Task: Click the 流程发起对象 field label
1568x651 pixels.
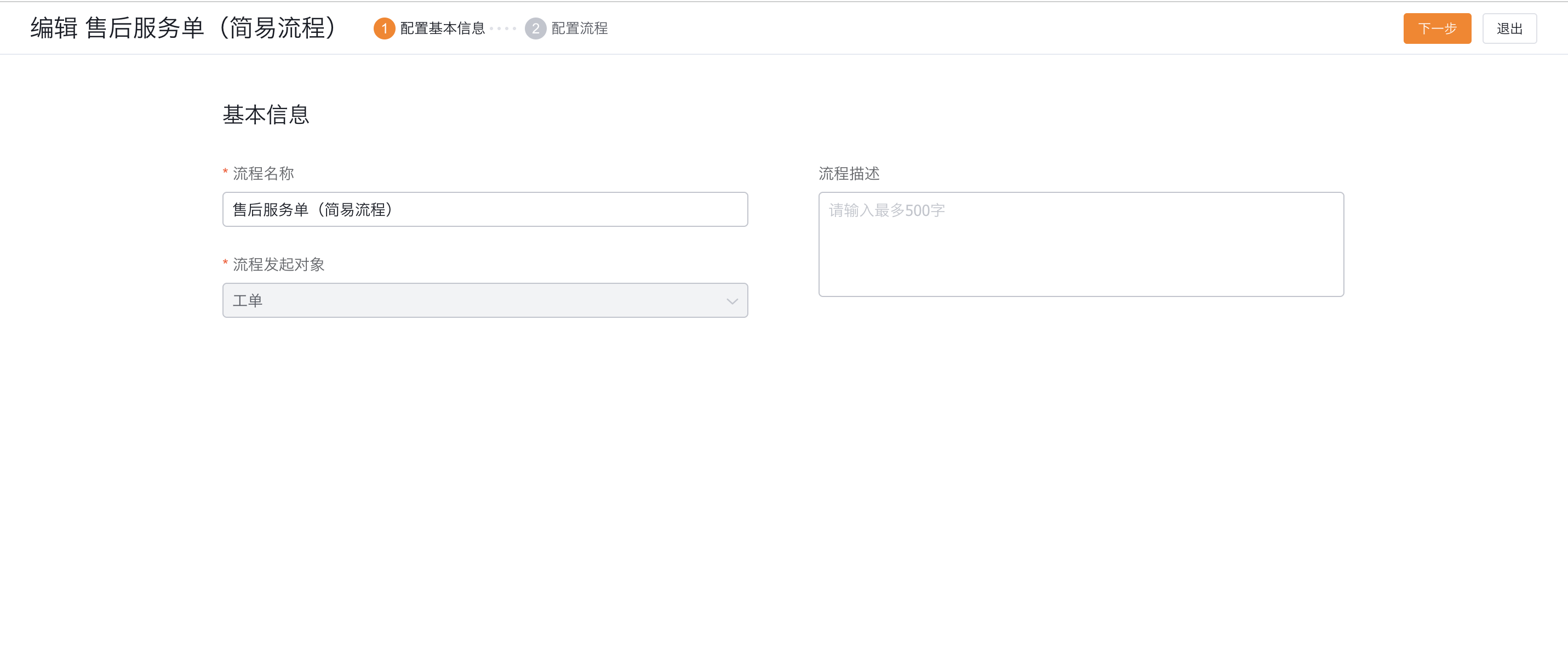Action: point(278,264)
